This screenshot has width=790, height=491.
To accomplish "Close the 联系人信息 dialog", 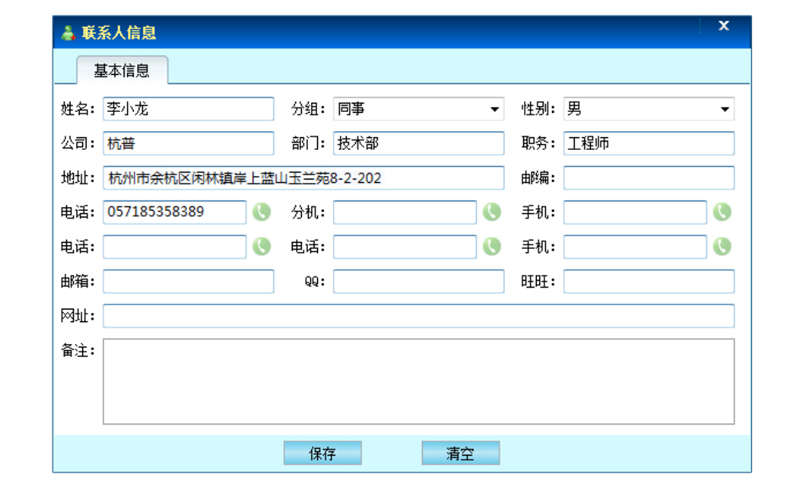I will click(723, 26).
